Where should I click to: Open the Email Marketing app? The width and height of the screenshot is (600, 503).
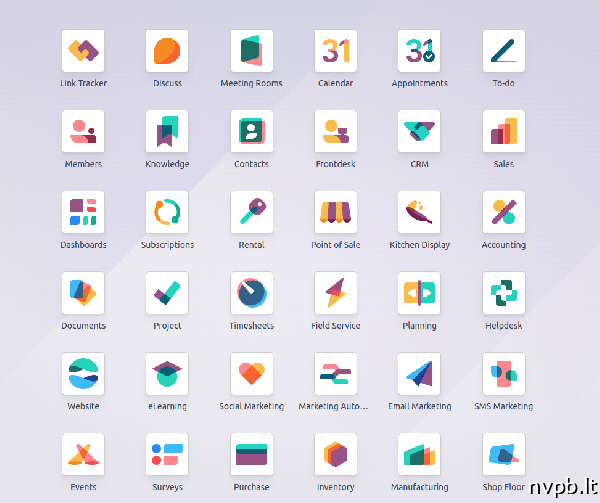tap(419, 374)
